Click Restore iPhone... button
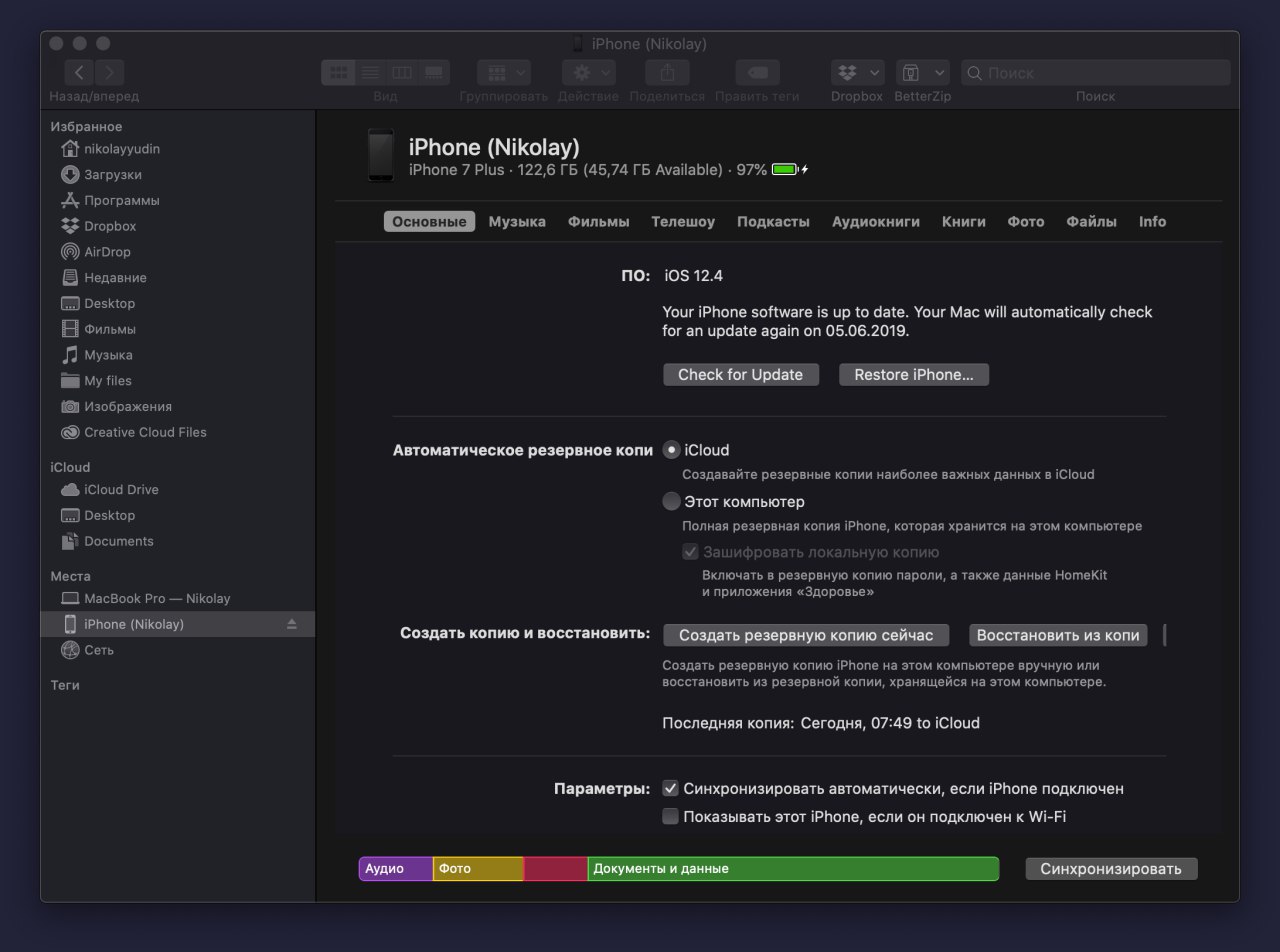Viewport: 1280px width, 952px height. (x=914, y=375)
